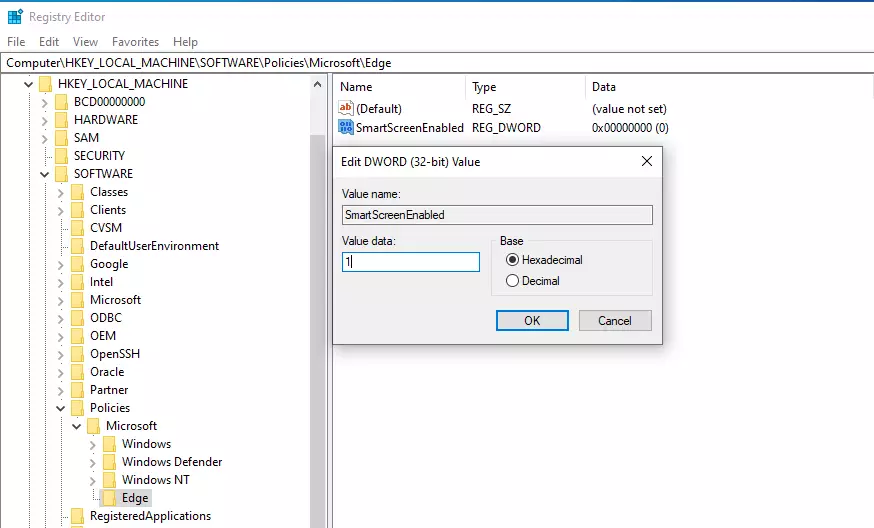
Task: Click the Partner folder icon
Action: 78,390
